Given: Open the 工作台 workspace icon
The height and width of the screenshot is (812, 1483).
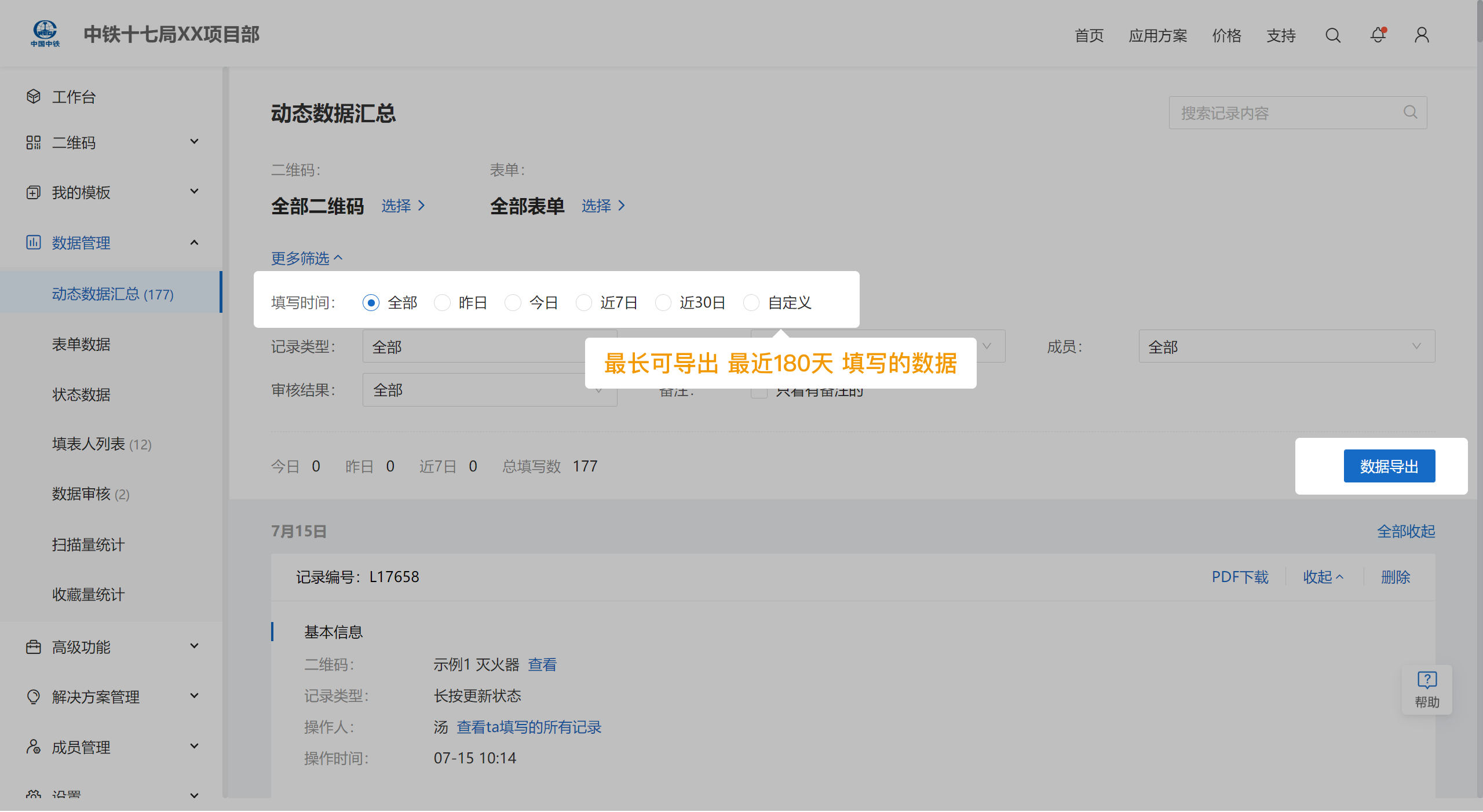Looking at the screenshot, I should point(33,97).
